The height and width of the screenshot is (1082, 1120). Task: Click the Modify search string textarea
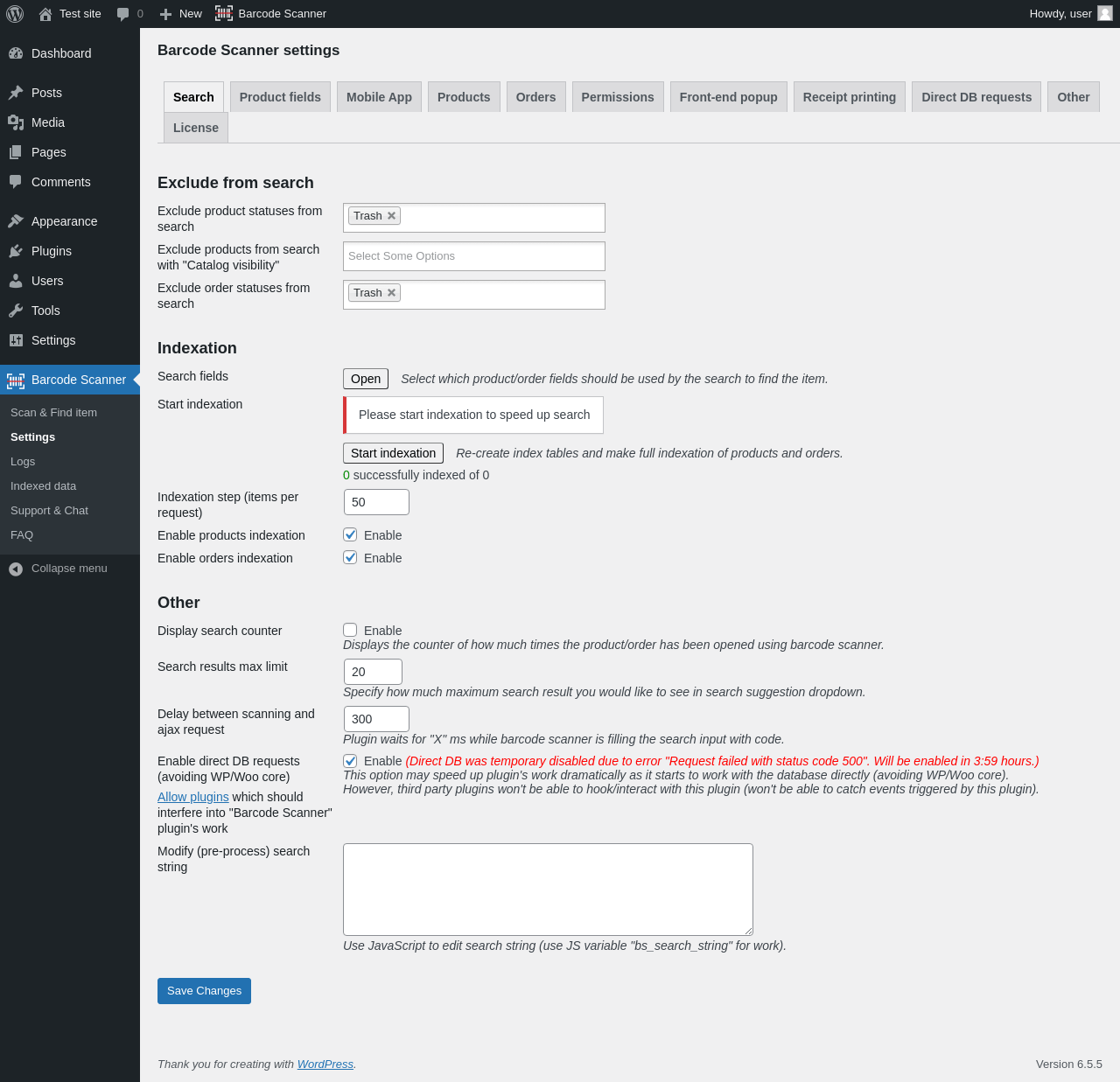point(548,890)
